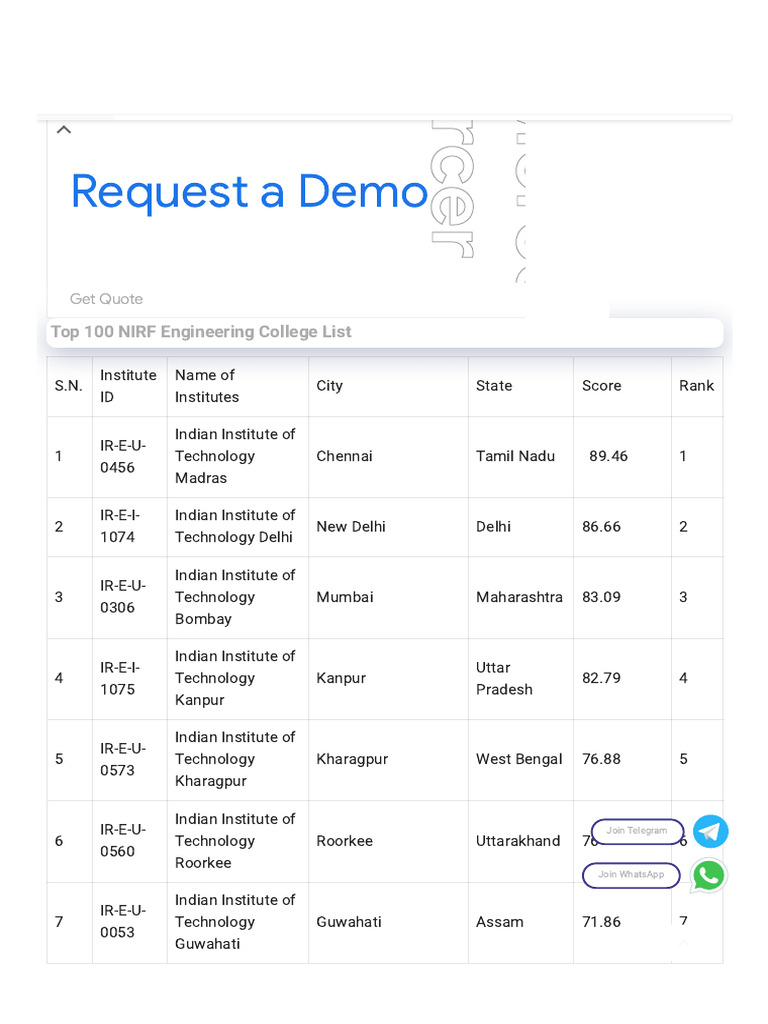This screenshot has width=768, height=1024.
Task: Click the Get Quote ad text
Action: [x=106, y=299]
